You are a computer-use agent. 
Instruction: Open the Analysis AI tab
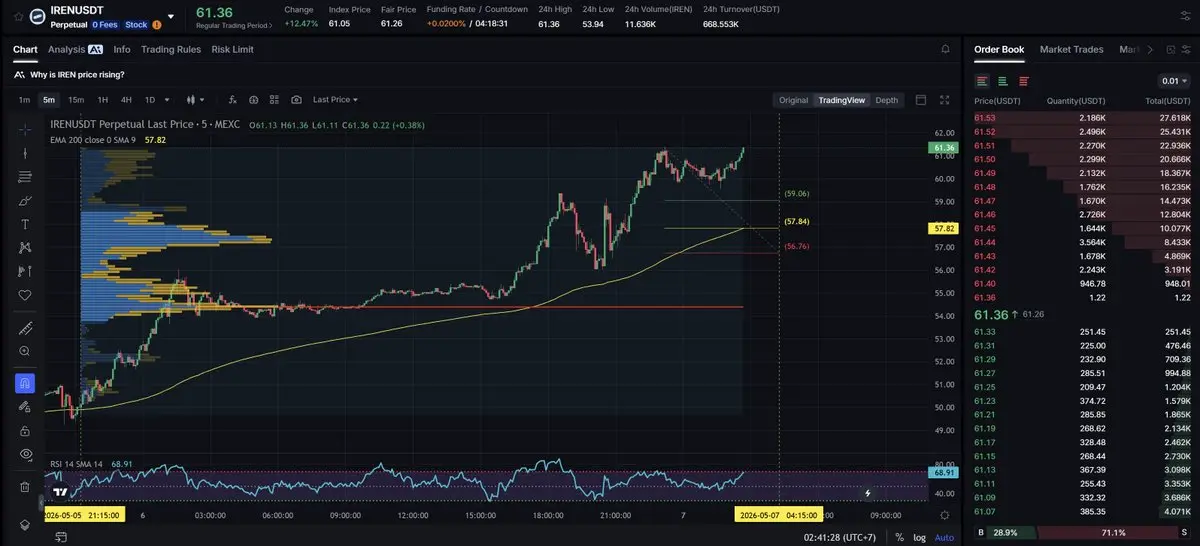click(75, 49)
